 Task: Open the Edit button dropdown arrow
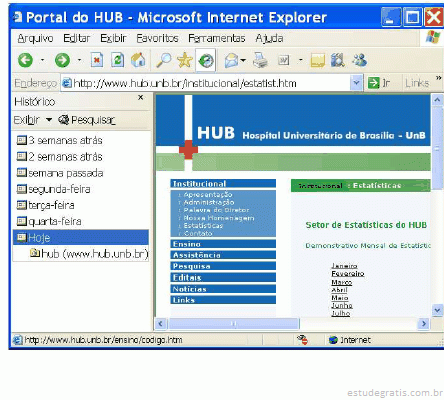tap(301, 60)
